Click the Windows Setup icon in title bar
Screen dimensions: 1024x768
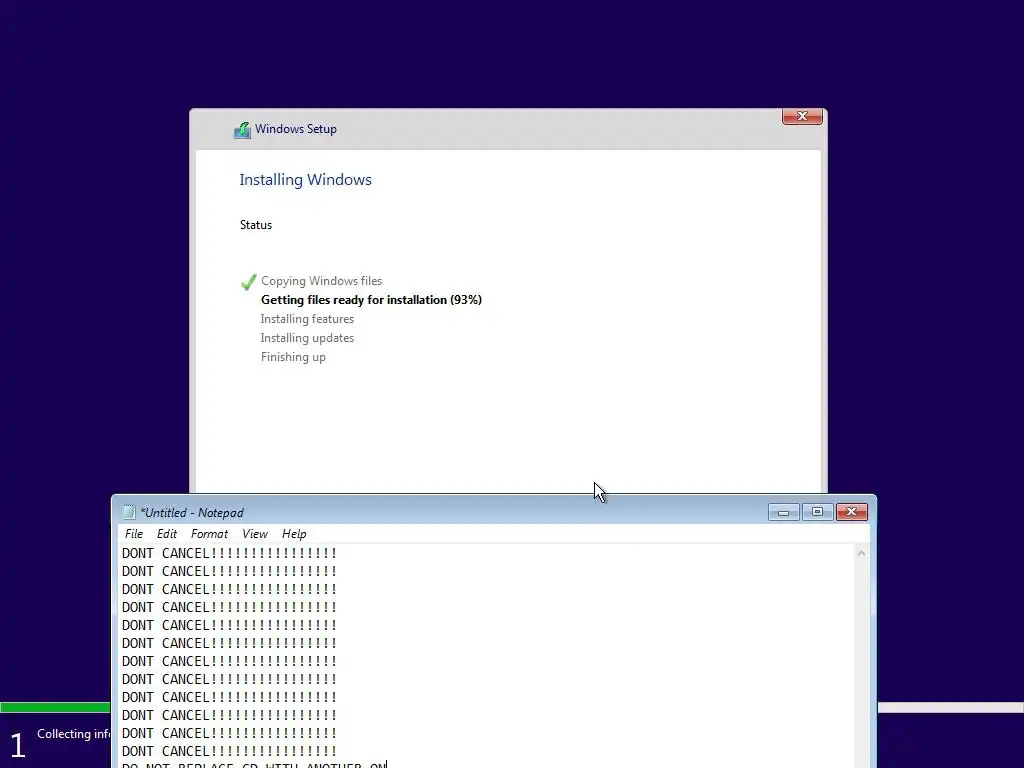[x=242, y=130]
